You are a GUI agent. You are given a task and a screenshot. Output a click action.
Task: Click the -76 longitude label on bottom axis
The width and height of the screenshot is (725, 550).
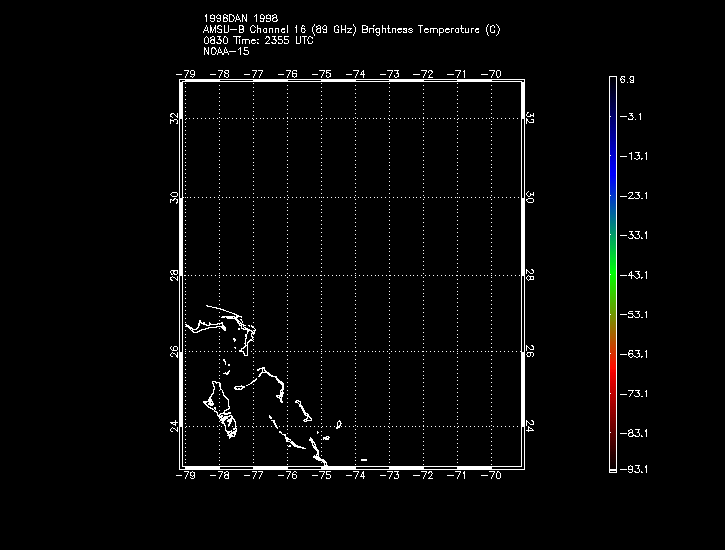(288, 475)
